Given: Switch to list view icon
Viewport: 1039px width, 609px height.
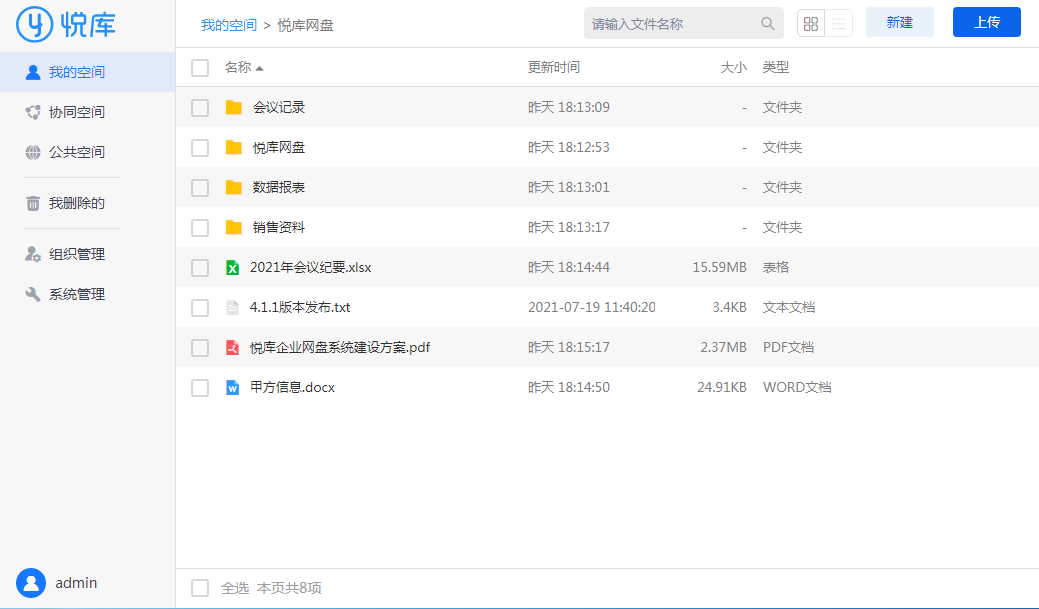Looking at the screenshot, I should click(x=838, y=24).
